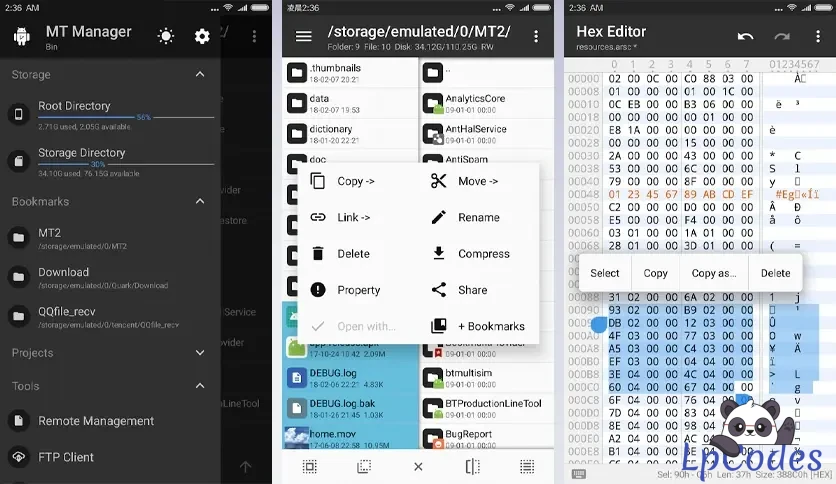Image resolution: width=836 pixels, height=484 pixels.
Task: Open the hamburger menu in file manager
Action: (304, 36)
